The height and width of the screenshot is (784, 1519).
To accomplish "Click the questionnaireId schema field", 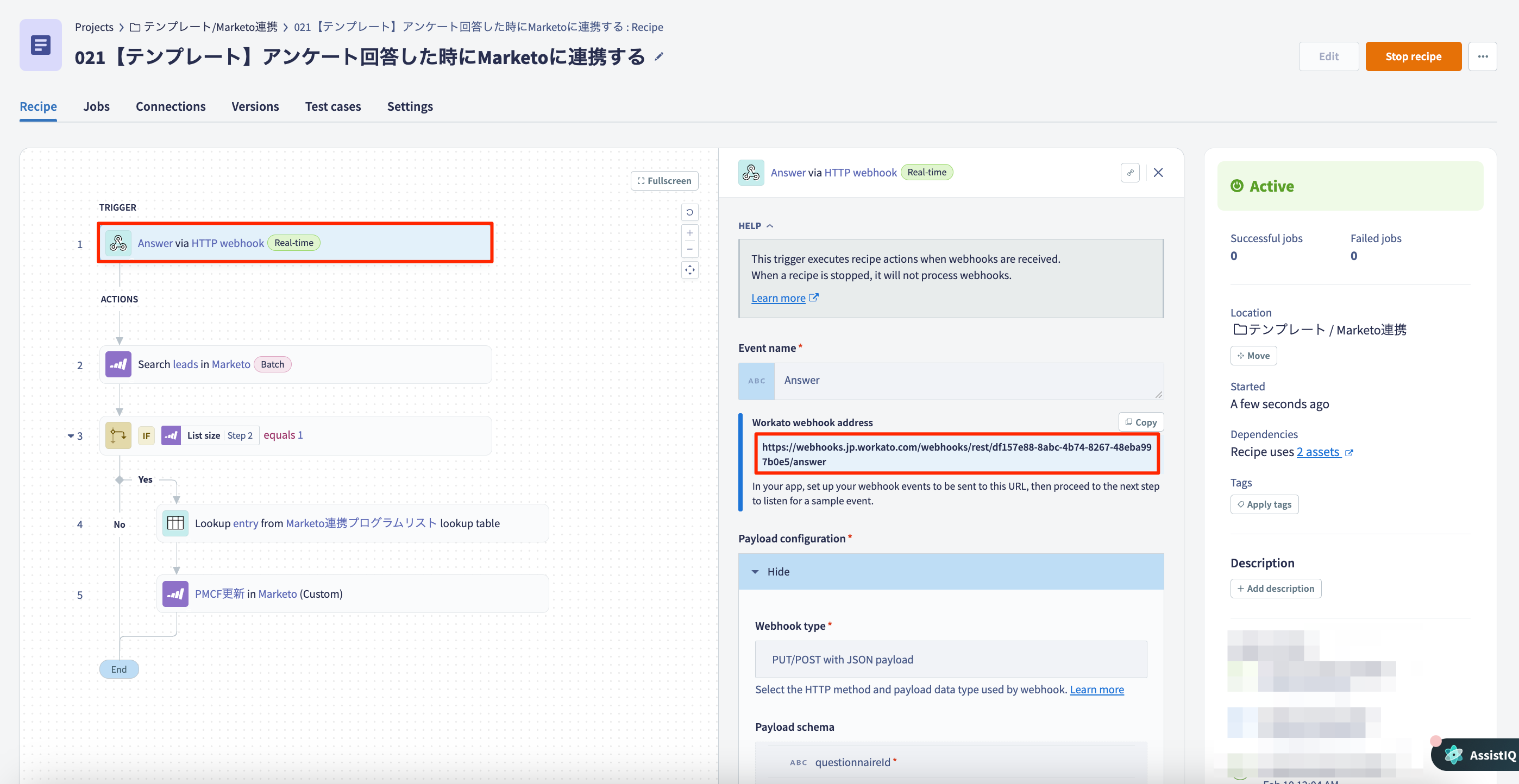I will (951, 762).
